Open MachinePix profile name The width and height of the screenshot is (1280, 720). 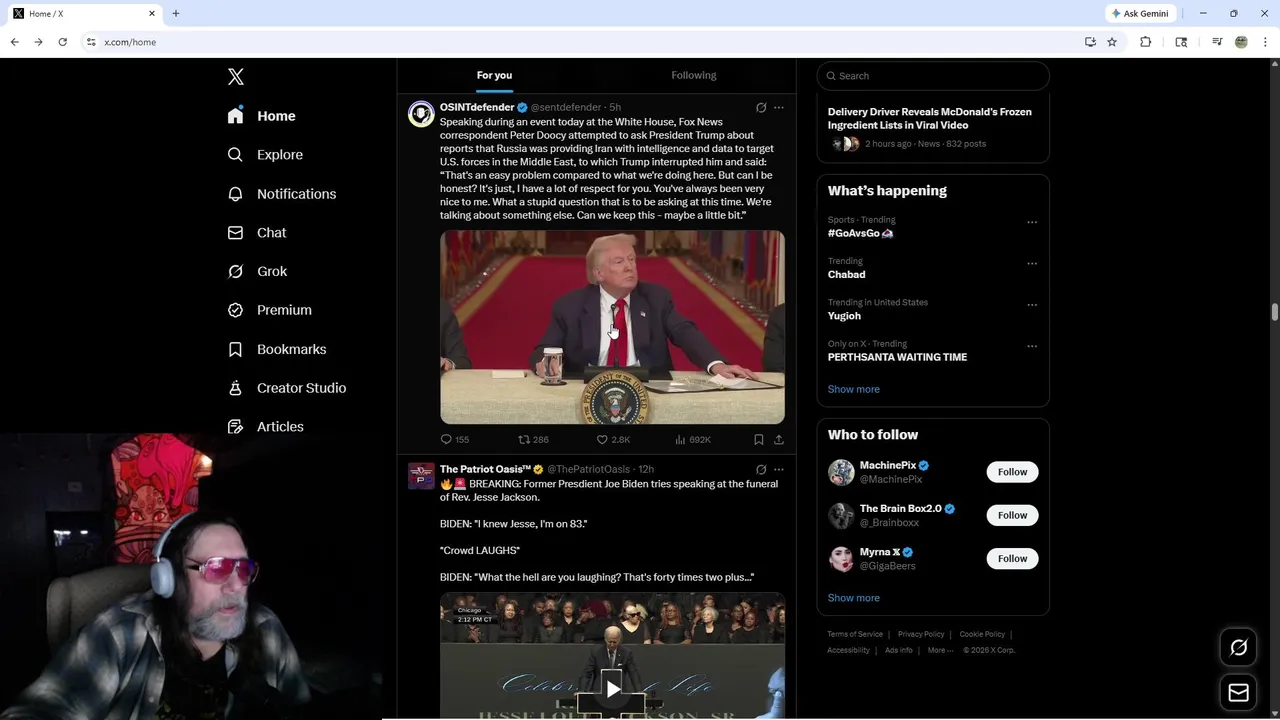coord(888,465)
